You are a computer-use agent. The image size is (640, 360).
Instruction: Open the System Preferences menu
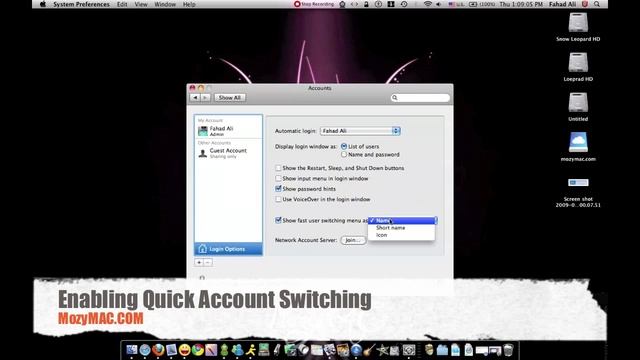click(x=81, y=4)
